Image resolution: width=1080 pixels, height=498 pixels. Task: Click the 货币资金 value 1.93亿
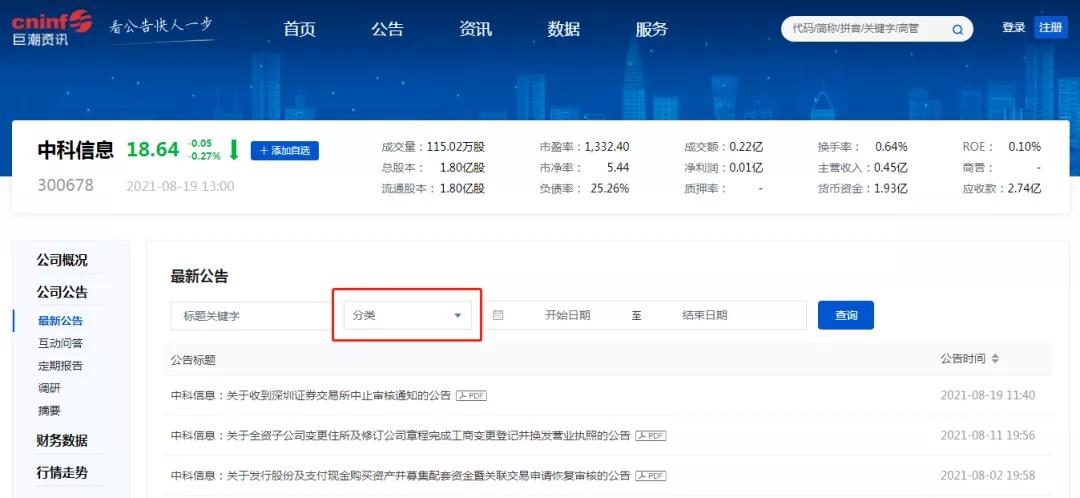click(x=891, y=188)
